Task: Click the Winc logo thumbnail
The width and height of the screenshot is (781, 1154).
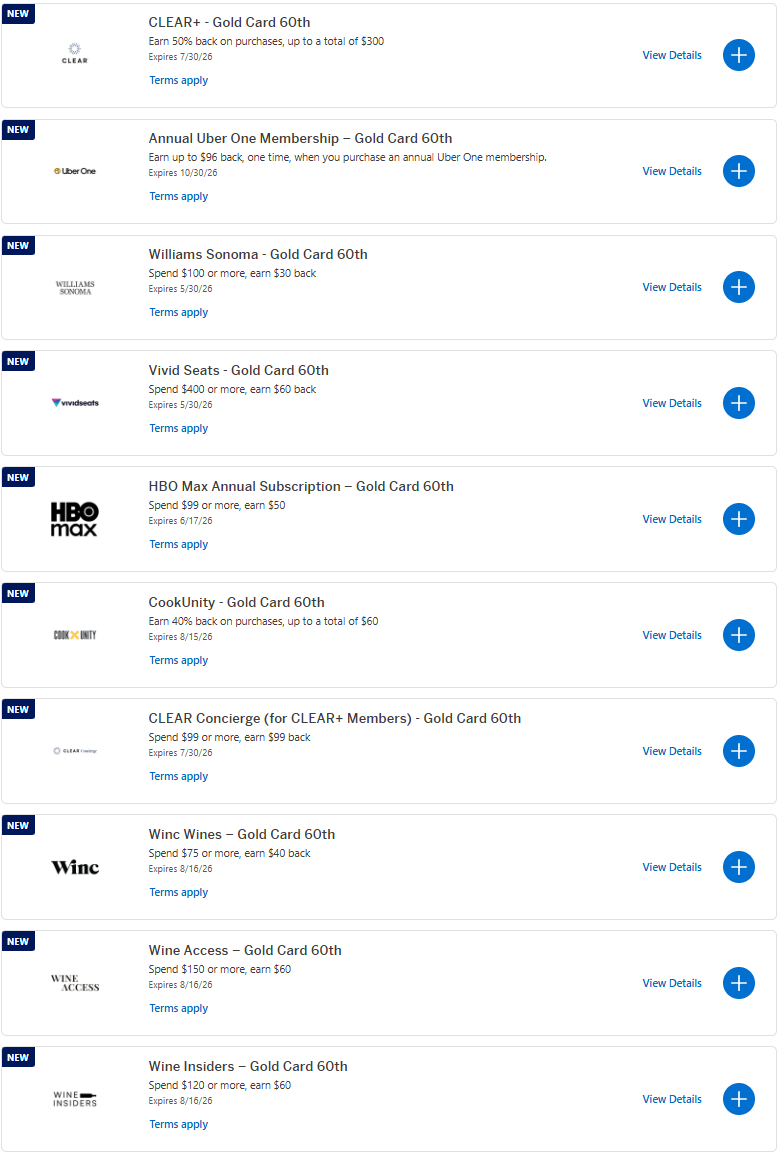Action: (x=75, y=867)
